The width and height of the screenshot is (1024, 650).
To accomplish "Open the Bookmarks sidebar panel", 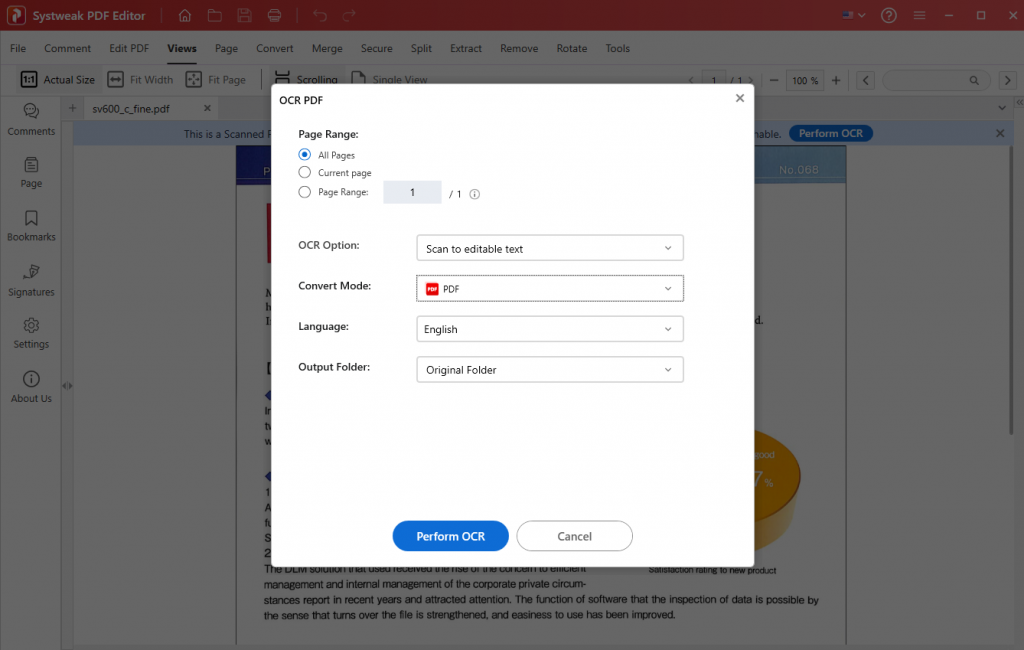I will click(x=31, y=226).
